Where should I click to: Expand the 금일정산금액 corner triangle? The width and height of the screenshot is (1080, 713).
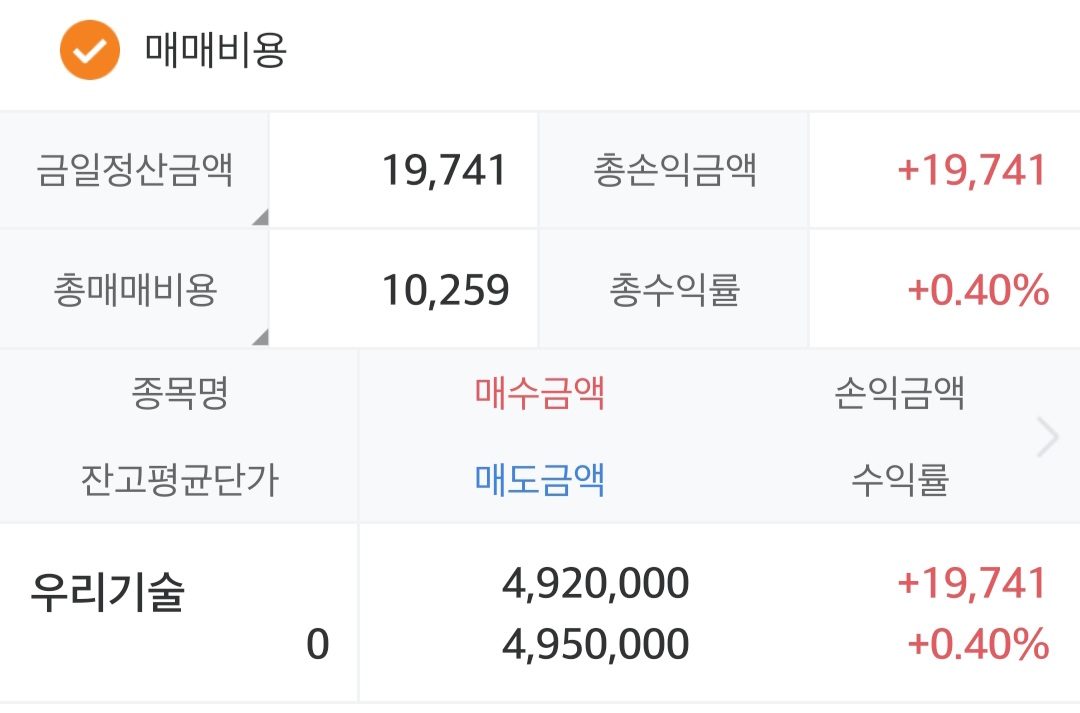259,217
